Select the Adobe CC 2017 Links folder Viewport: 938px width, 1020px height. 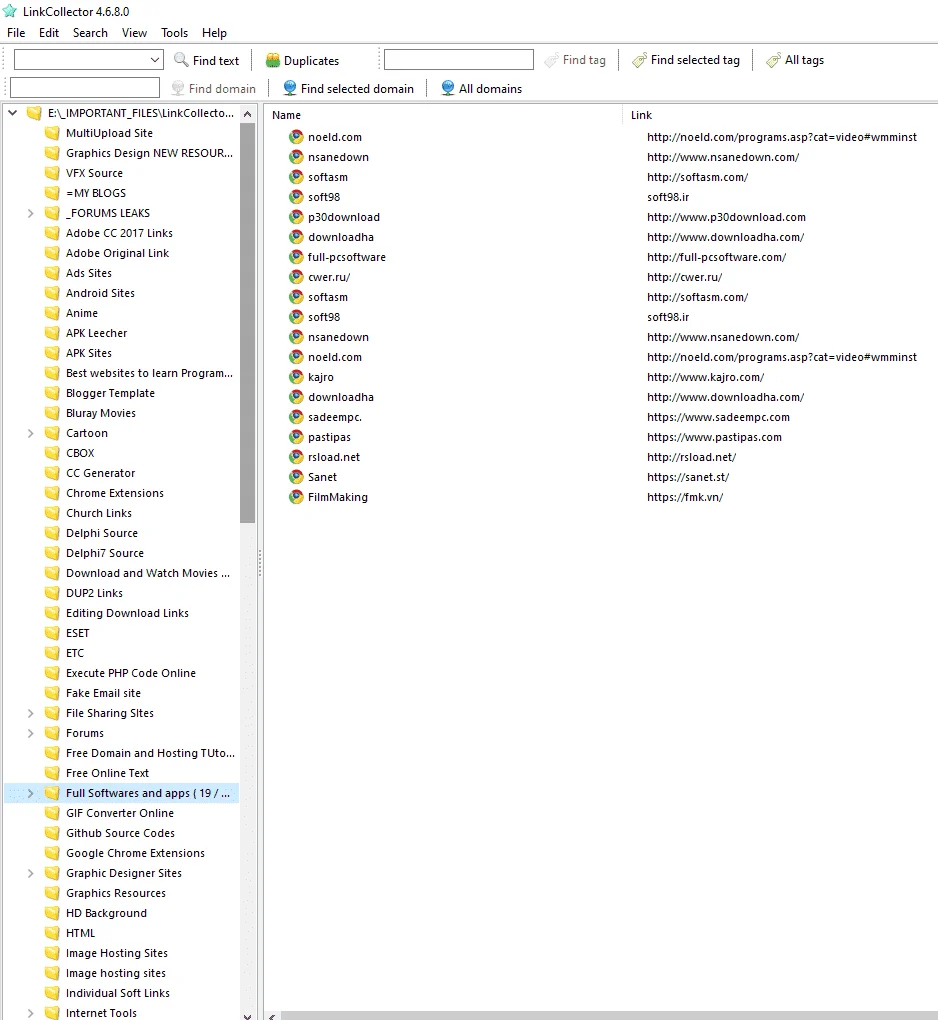(119, 233)
